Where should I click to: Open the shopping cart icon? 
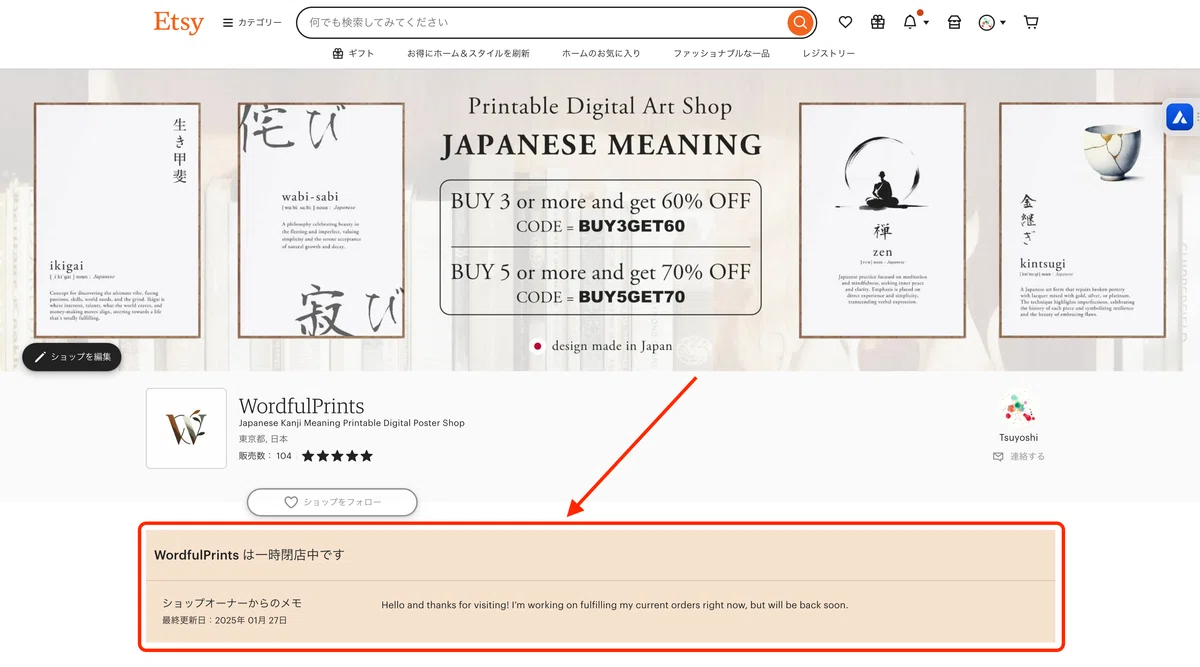pyautogui.click(x=1031, y=22)
